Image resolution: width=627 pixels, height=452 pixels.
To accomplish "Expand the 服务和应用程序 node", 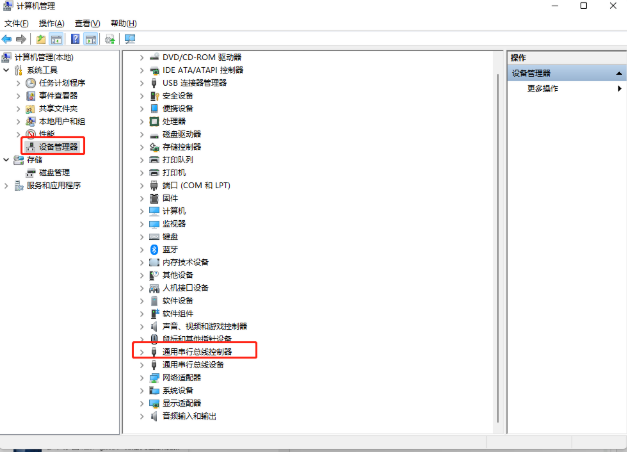I will [7, 185].
